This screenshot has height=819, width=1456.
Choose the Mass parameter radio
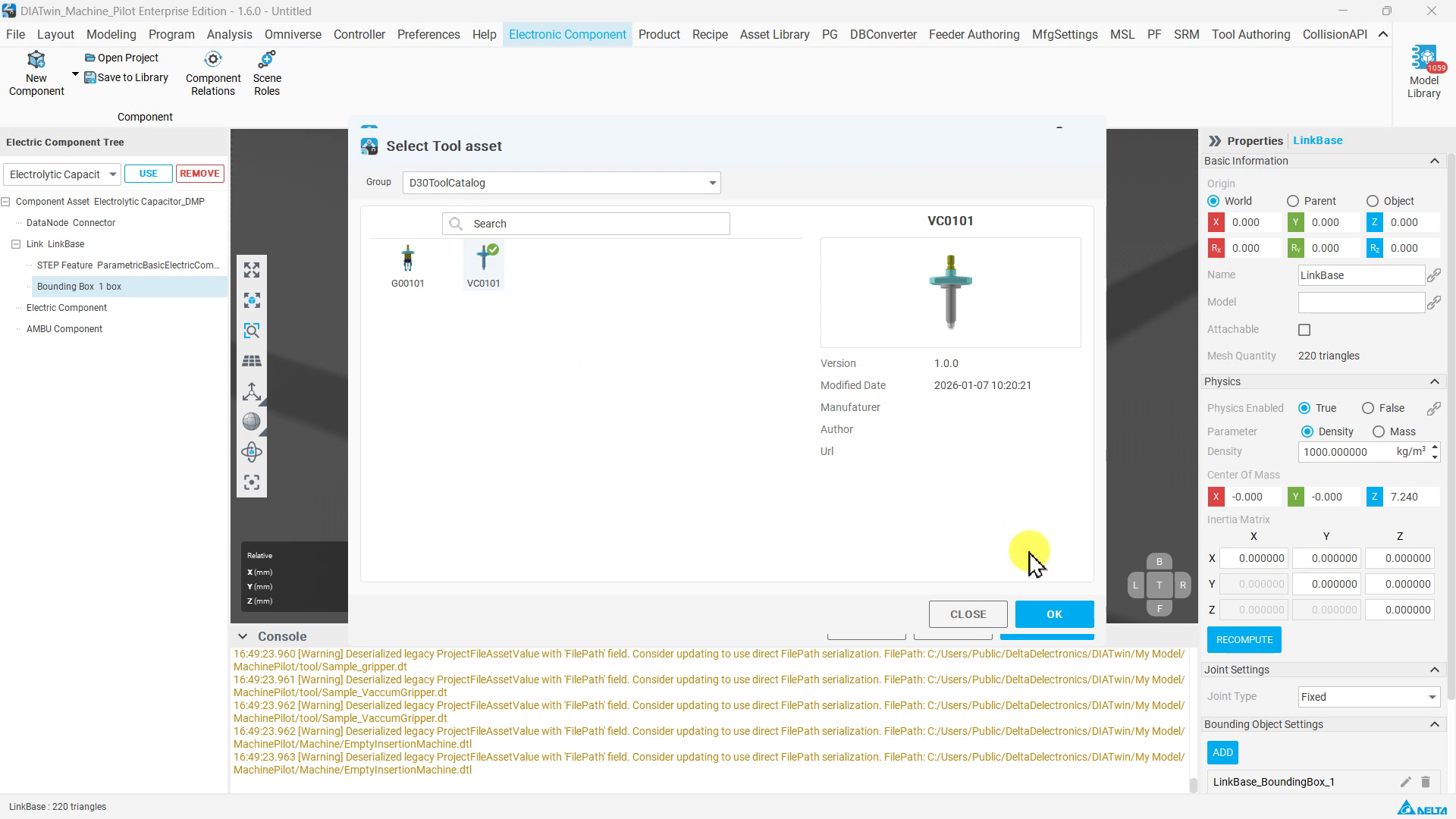(x=1379, y=431)
